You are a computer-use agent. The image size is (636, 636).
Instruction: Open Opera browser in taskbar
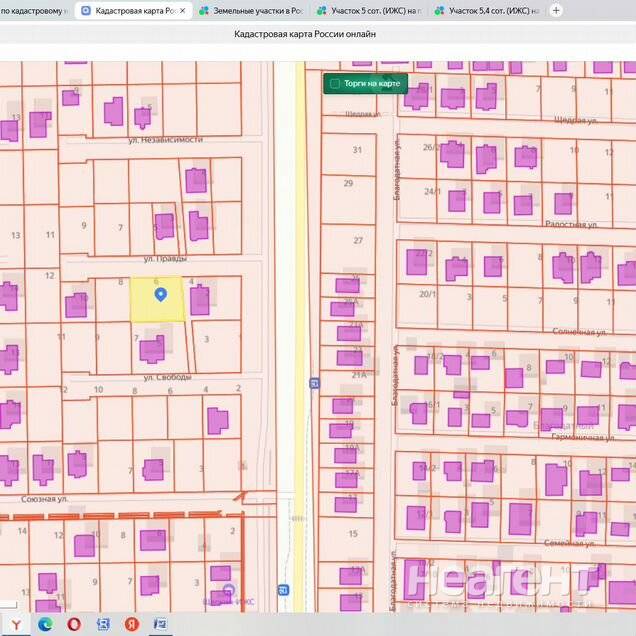point(75,624)
